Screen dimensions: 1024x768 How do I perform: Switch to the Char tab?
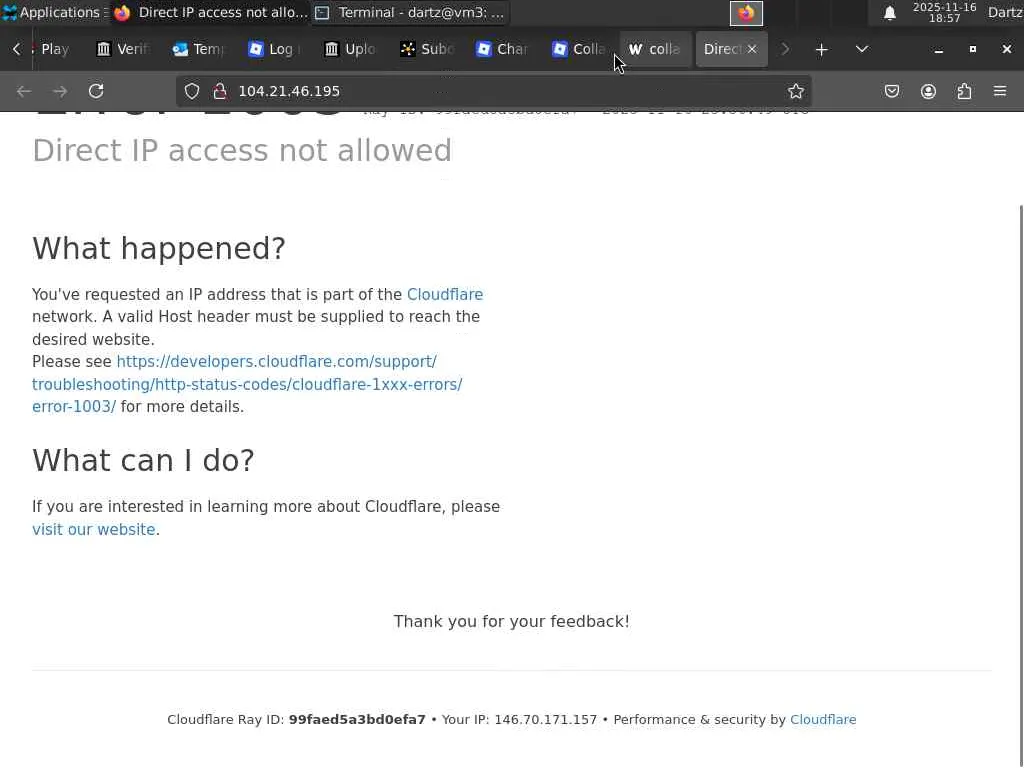click(502, 49)
